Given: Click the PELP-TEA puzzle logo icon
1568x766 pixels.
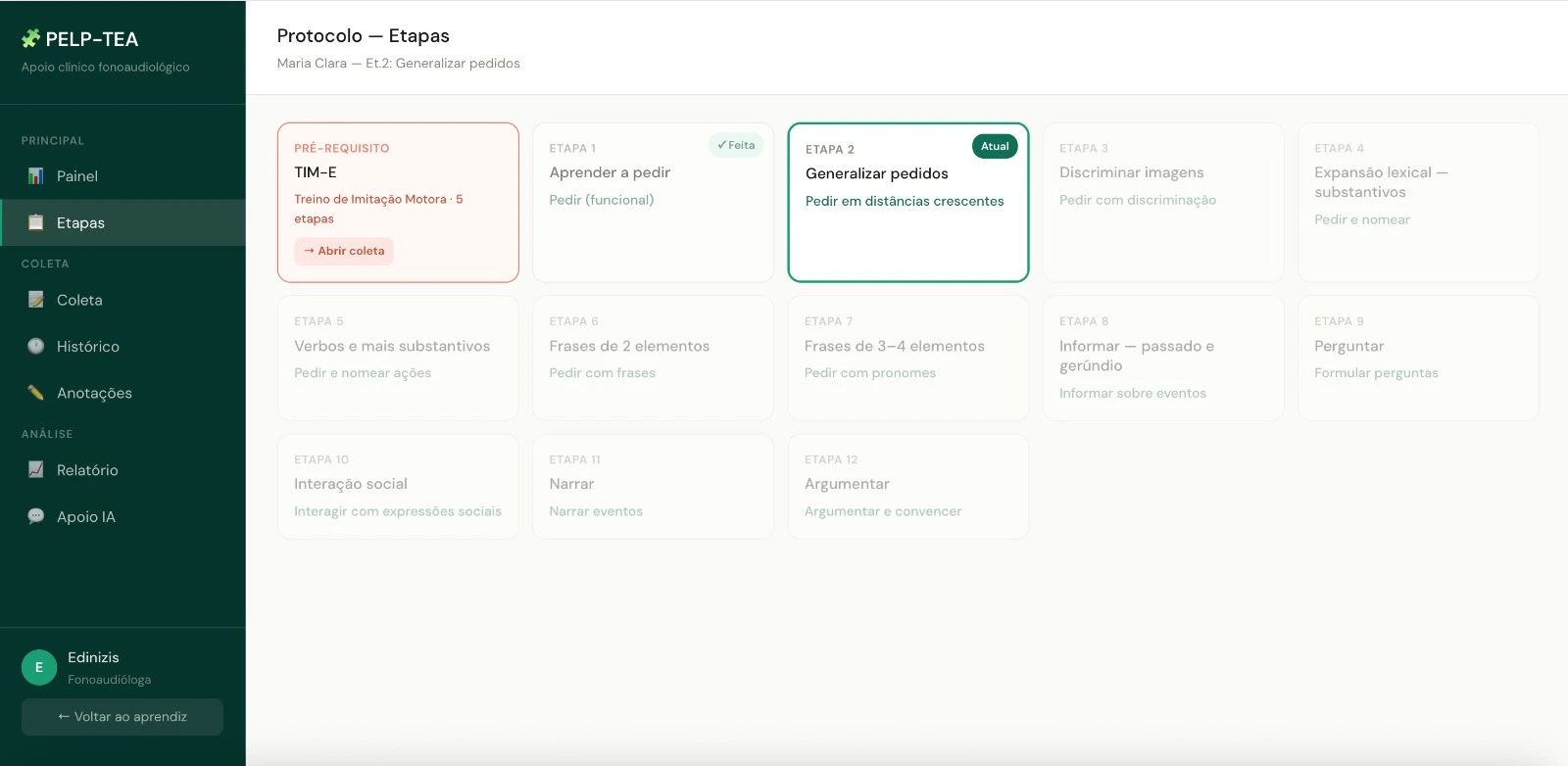Looking at the screenshot, I should pos(31,39).
